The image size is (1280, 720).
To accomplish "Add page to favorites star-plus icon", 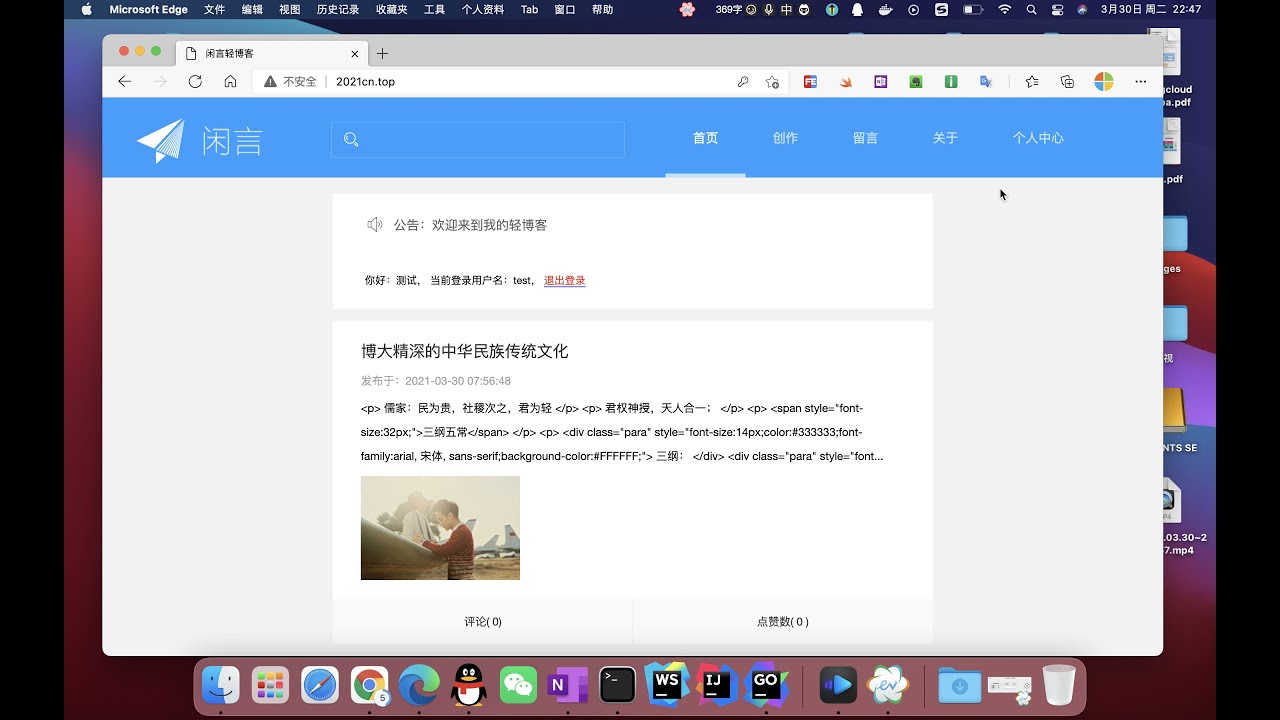I will click(772, 82).
